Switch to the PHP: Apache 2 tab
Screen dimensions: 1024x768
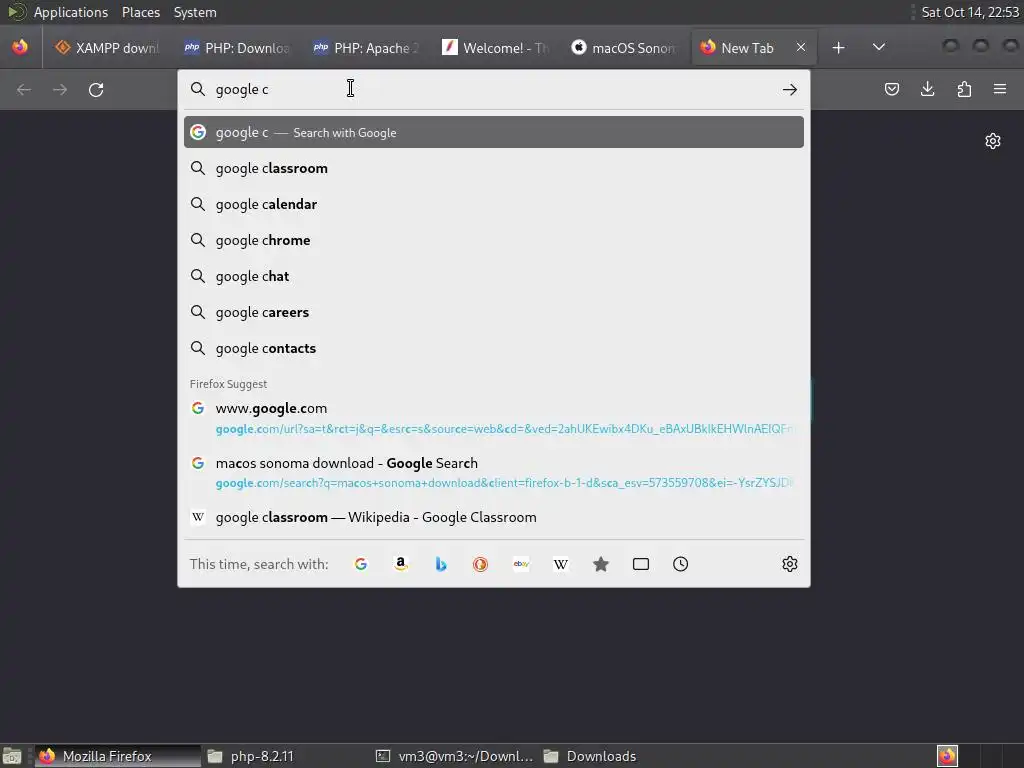(367, 48)
